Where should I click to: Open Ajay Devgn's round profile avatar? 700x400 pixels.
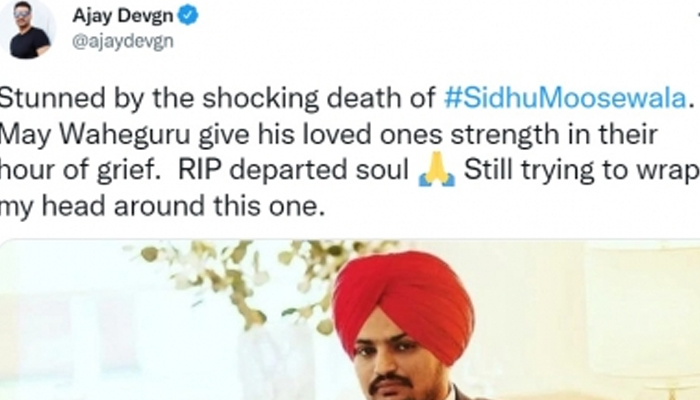(x=28, y=30)
